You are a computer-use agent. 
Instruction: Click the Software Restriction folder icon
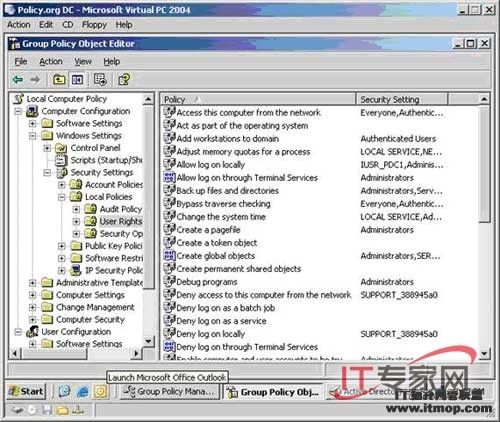pos(76,258)
